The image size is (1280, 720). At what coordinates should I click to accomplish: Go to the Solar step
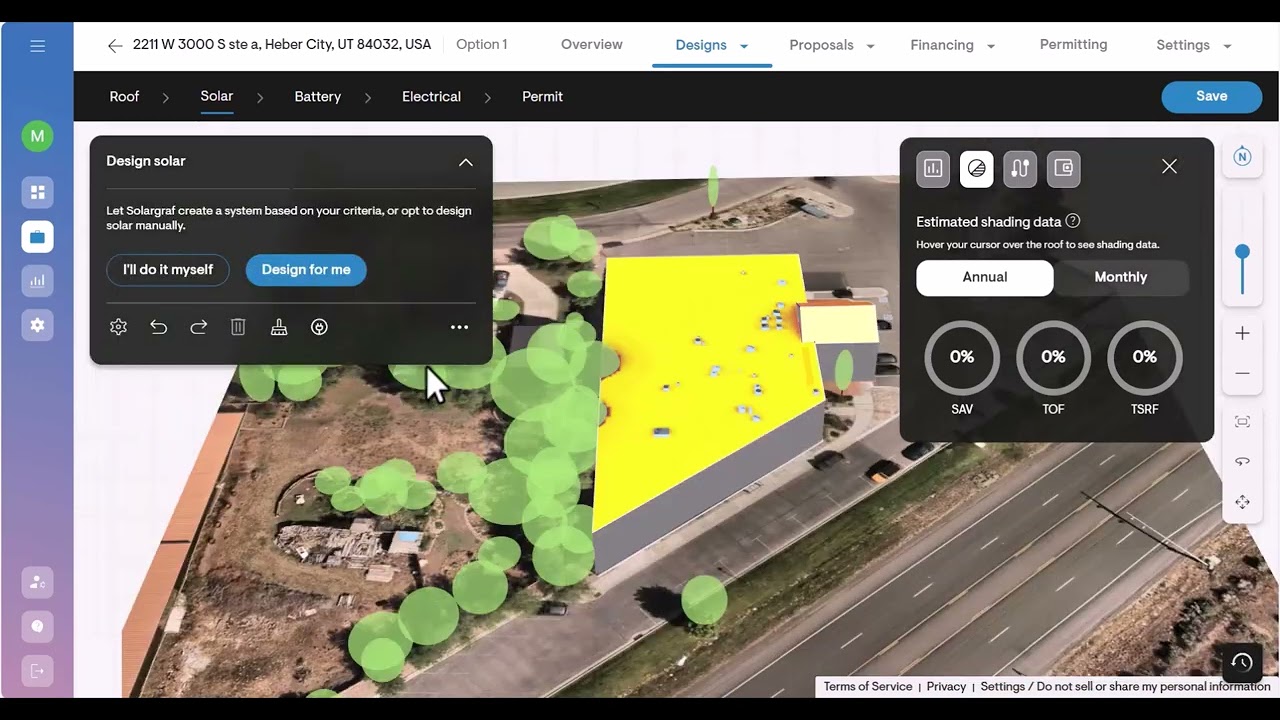point(216,96)
